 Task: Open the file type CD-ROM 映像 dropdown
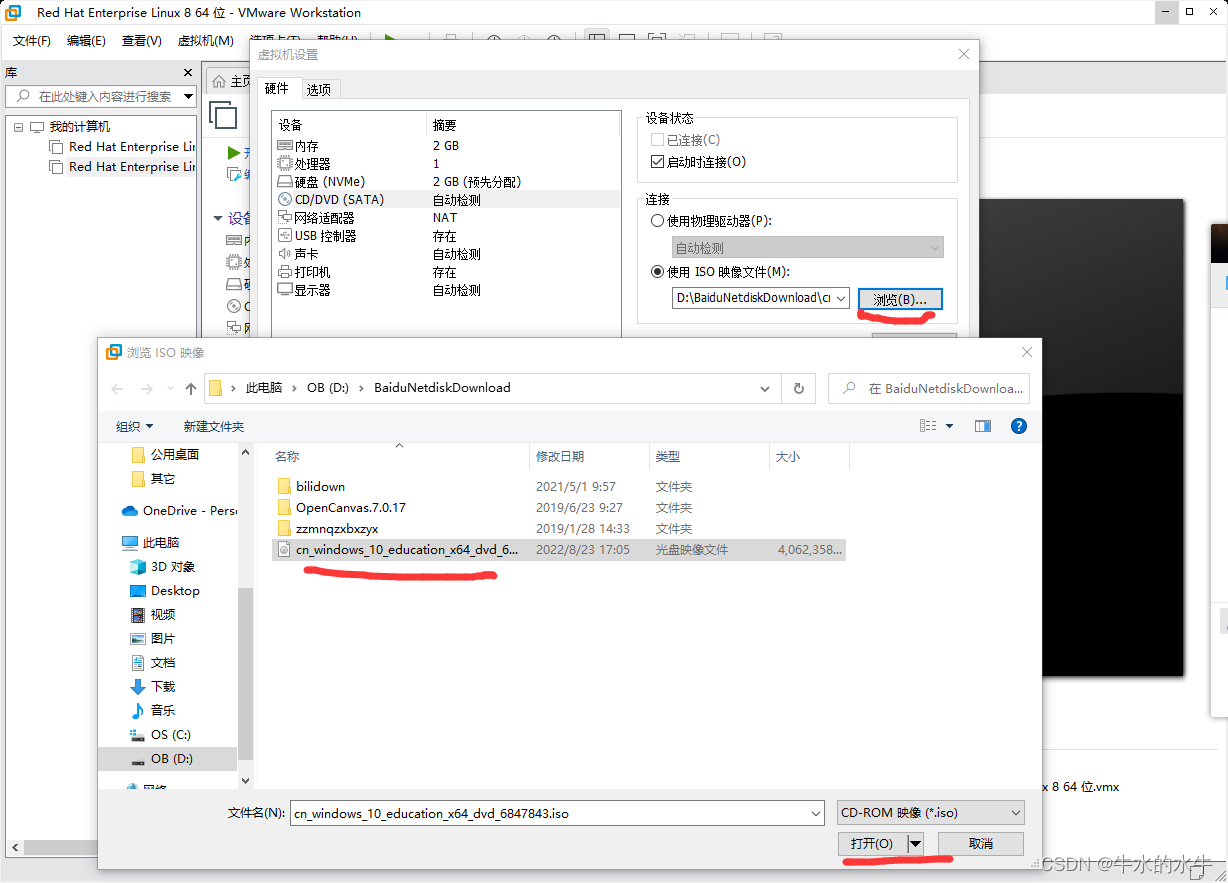coord(930,814)
